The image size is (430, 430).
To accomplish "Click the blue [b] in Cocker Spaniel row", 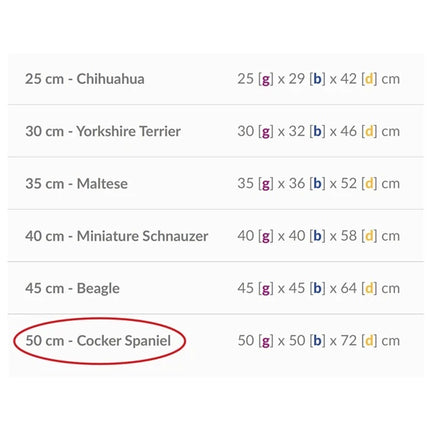I will (x=317, y=341).
